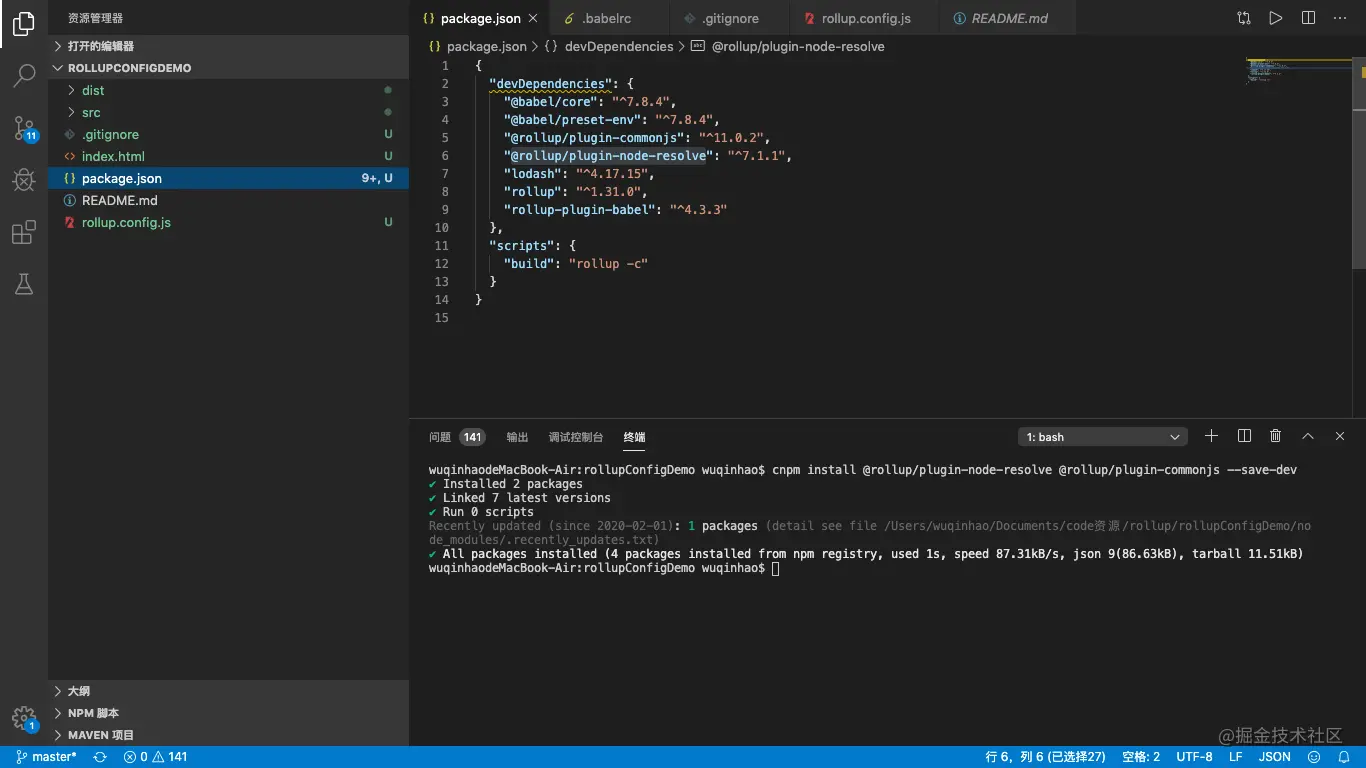
Task: Change encoding via UTF-8 status item
Action: click(x=1194, y=757)
